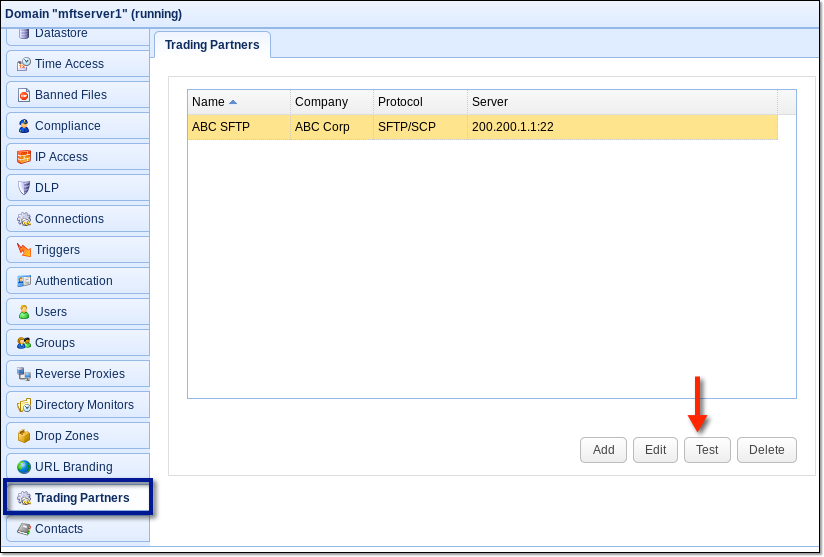
Task: Select Reverse Proxies in sidebar
Action: [78, 374]
